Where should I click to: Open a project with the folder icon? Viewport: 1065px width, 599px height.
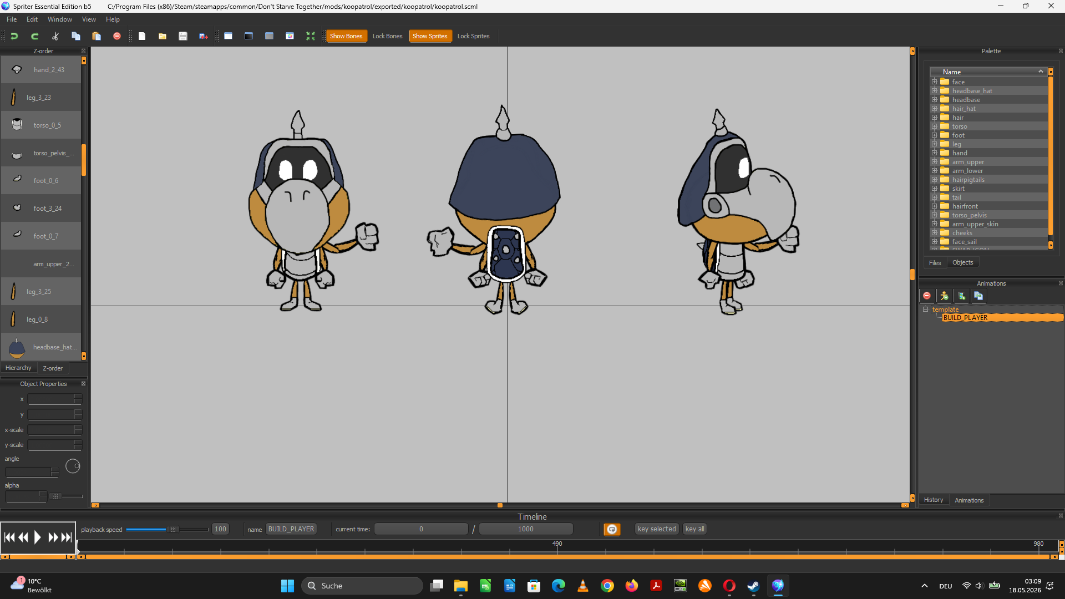[162, 36]
